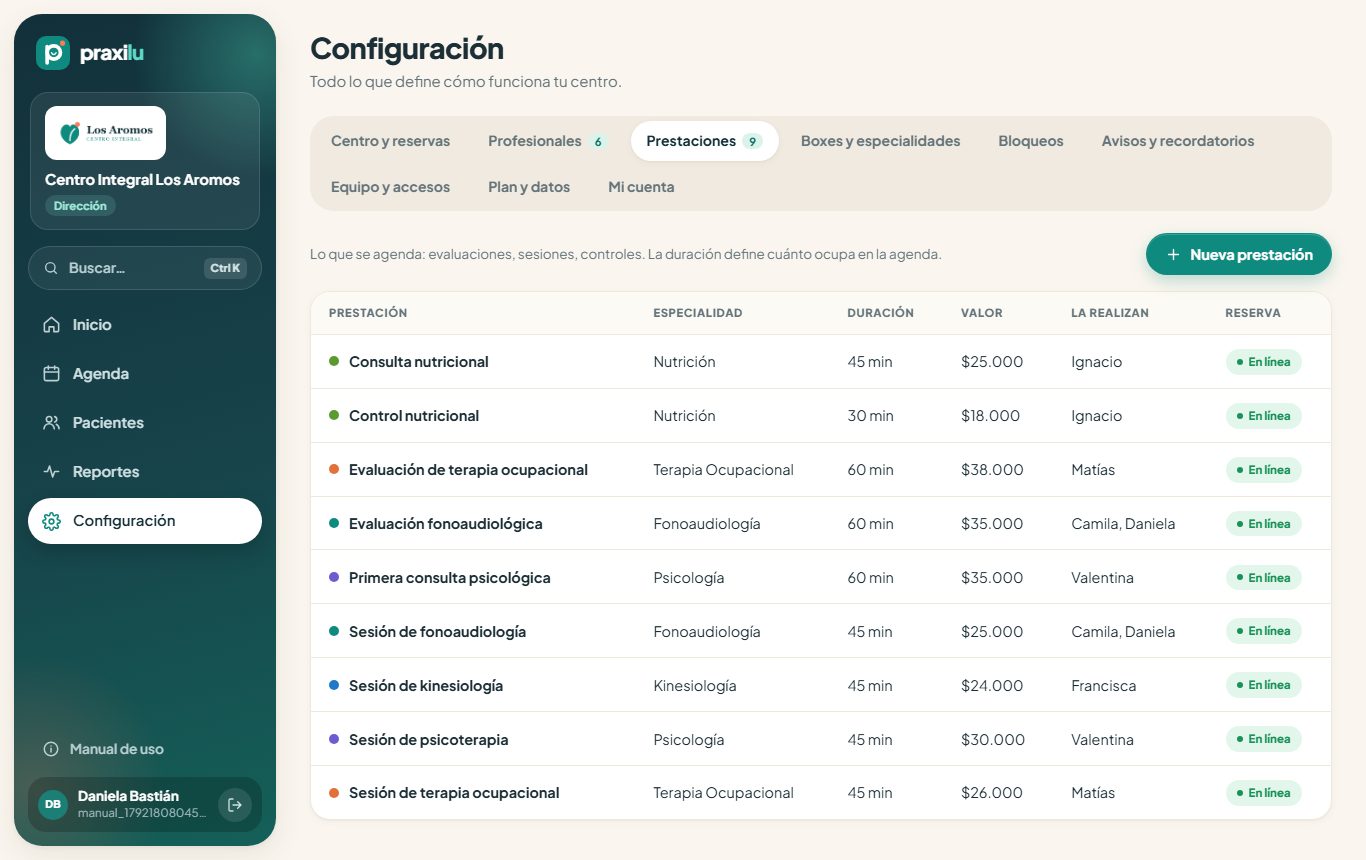1366x860 pixels.
Task: Open the Control nutricional row
Action: click(x=821, y=416)
